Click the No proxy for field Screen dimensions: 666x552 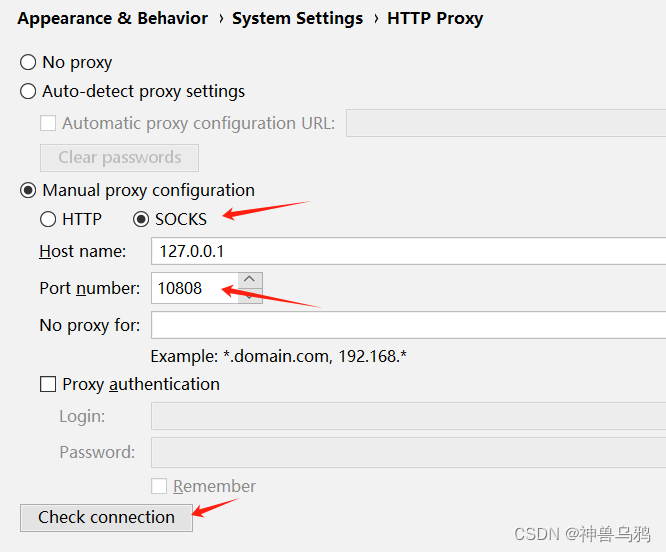coord(408,325)
